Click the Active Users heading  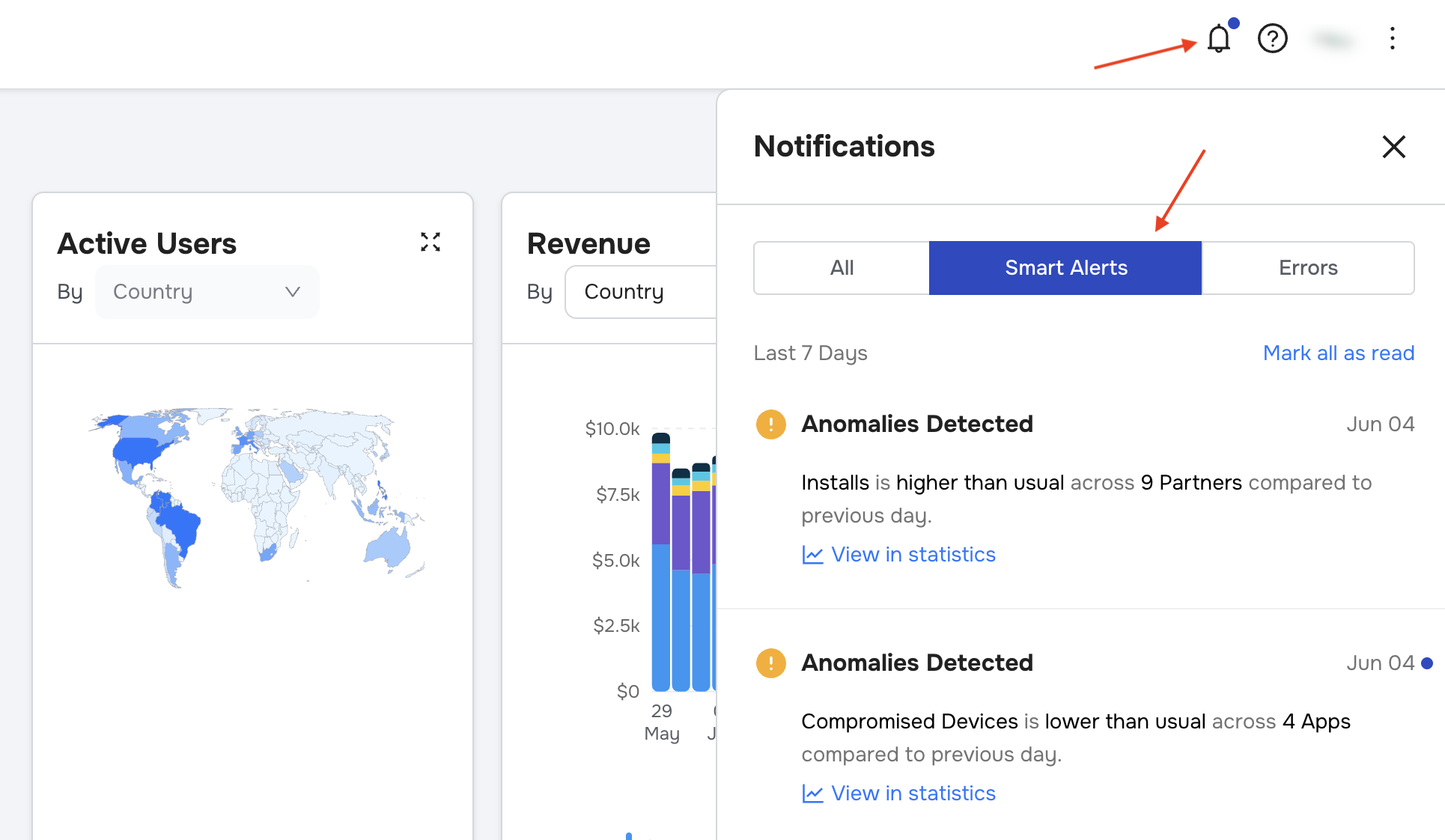click(147, 243)
